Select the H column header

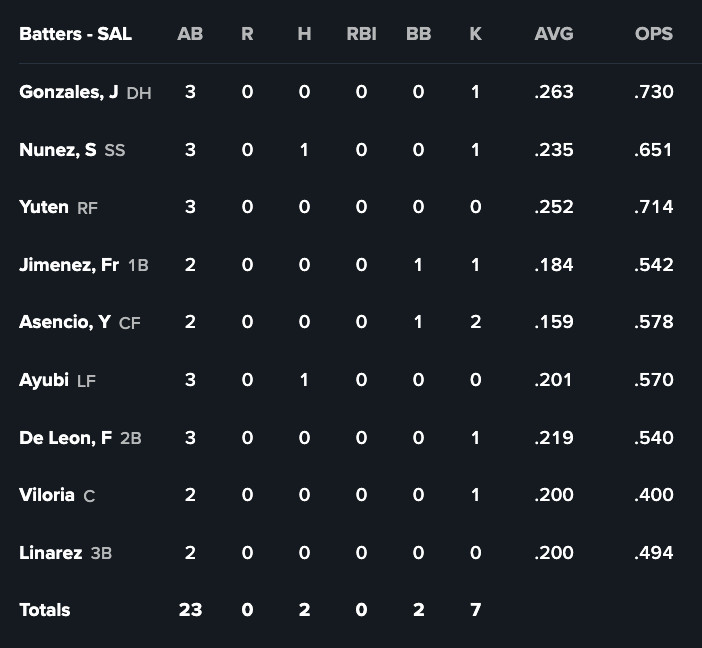(304, 34)
